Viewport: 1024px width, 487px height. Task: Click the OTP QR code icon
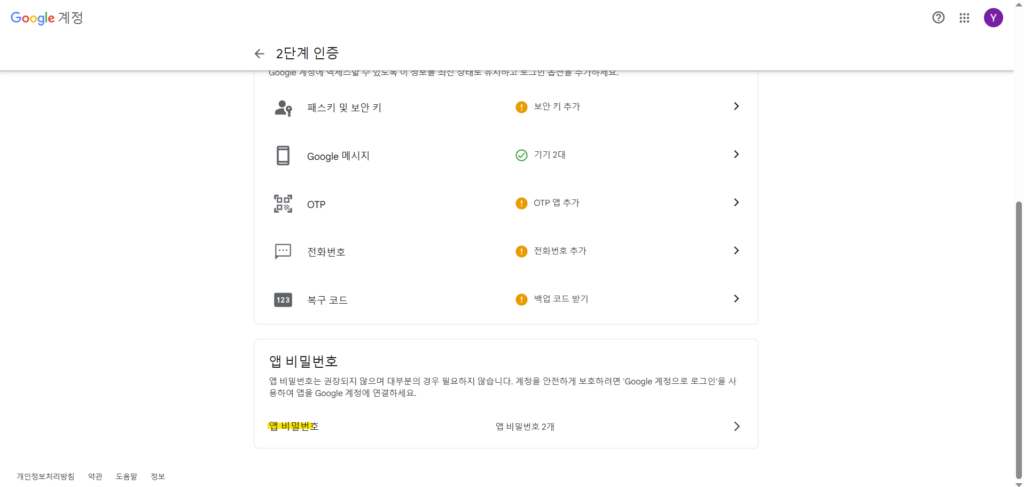(283, 203)
